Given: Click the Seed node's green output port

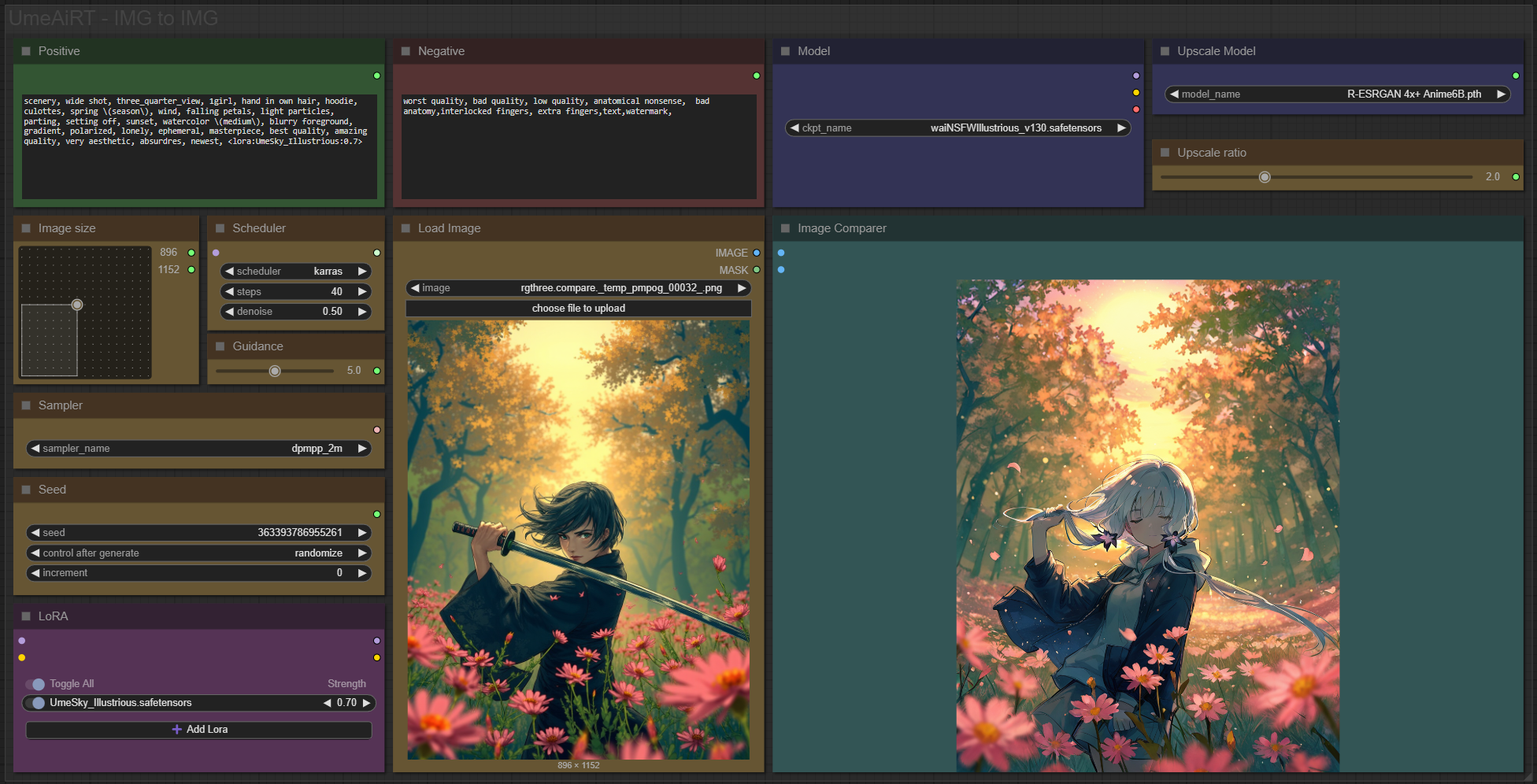Looking at the screenshot, I should coord(377,514).
